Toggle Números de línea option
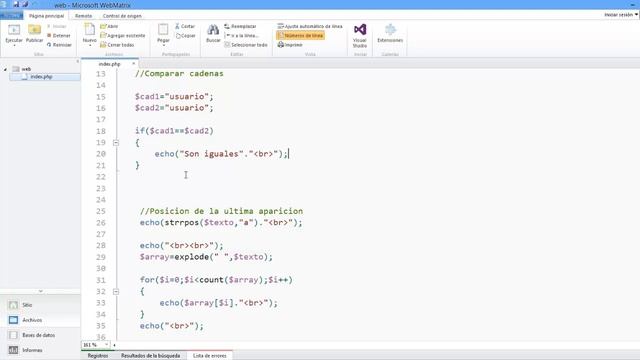 (300, 36)
